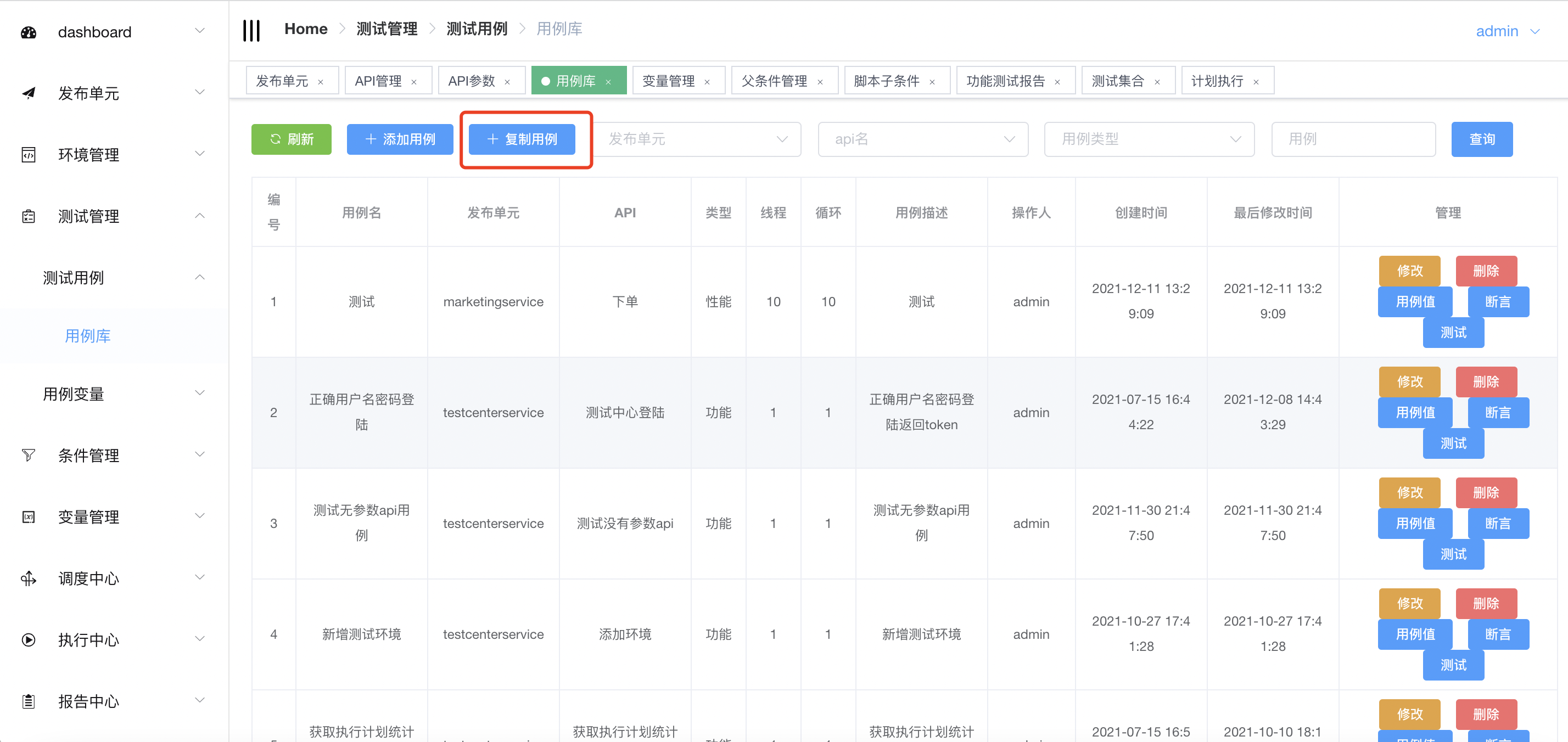The image size is (1568, 742).
Task: Toggle the sidebar hamburger icon
Action: (x=251, y=30)
